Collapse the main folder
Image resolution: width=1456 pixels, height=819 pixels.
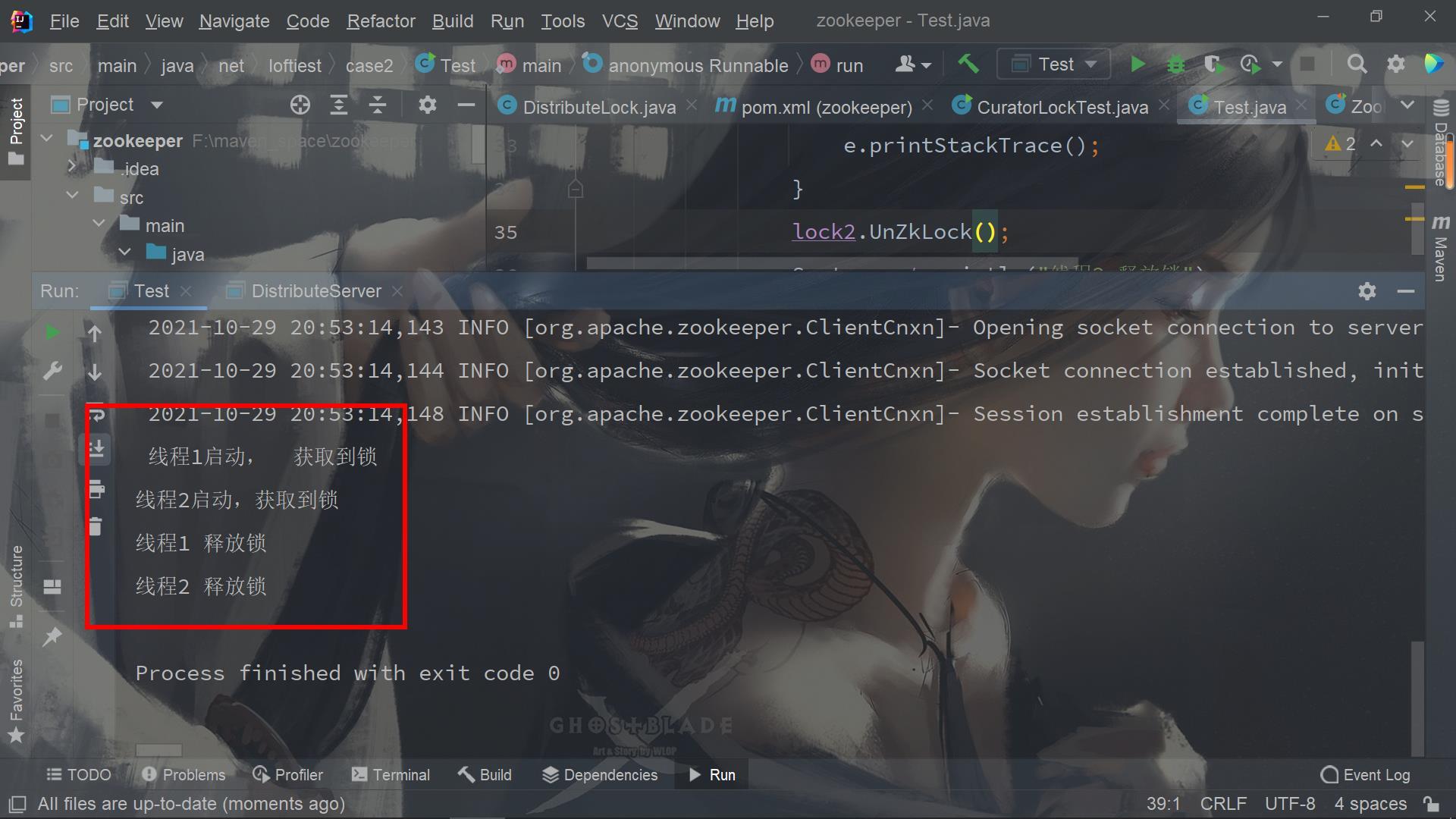(x=99, y=224)
